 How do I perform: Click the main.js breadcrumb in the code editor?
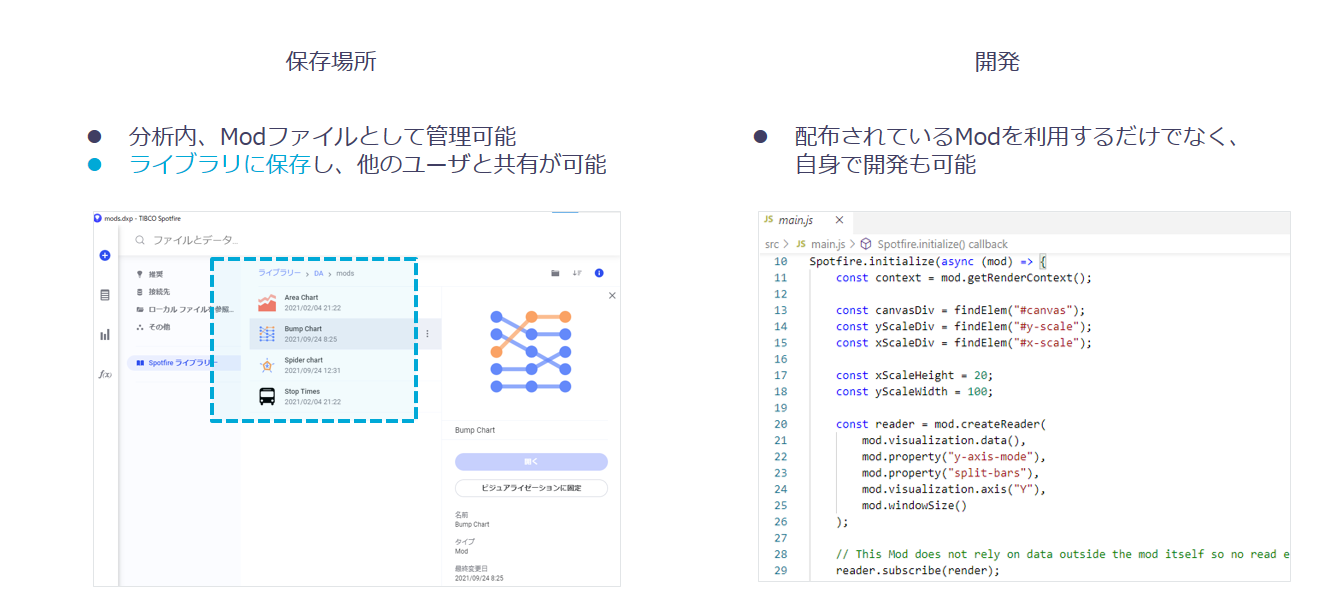[x=820, y=244]
